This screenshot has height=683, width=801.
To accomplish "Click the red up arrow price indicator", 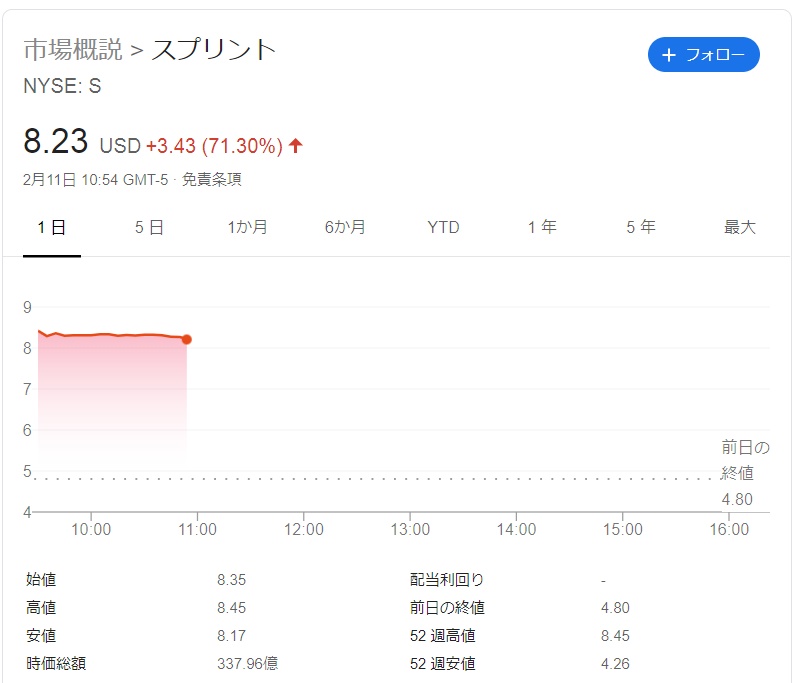I will click(296, 146).
